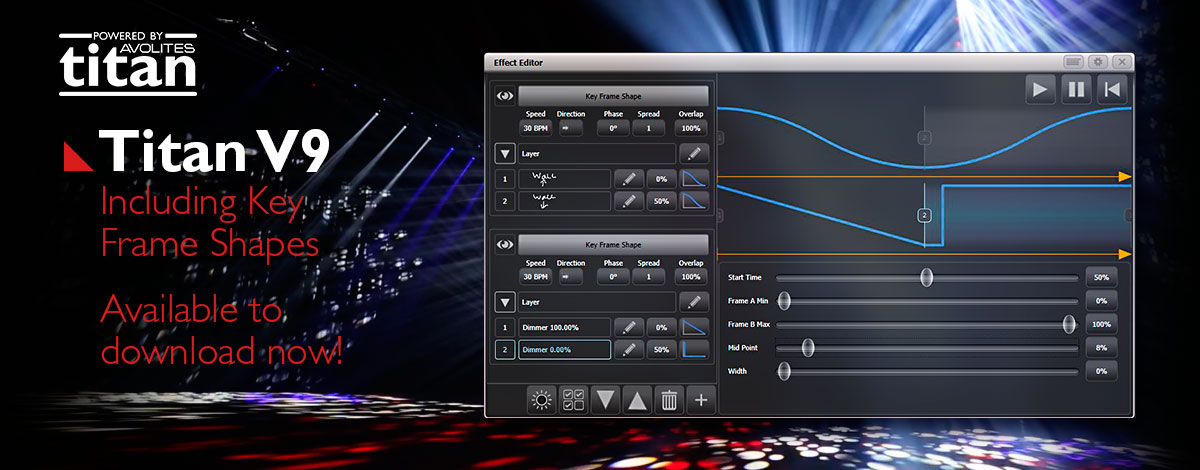The height and width of the screenshot is (470, 1200).
Task: Select frame number 2 in the second shape
Action: (505, 349)
